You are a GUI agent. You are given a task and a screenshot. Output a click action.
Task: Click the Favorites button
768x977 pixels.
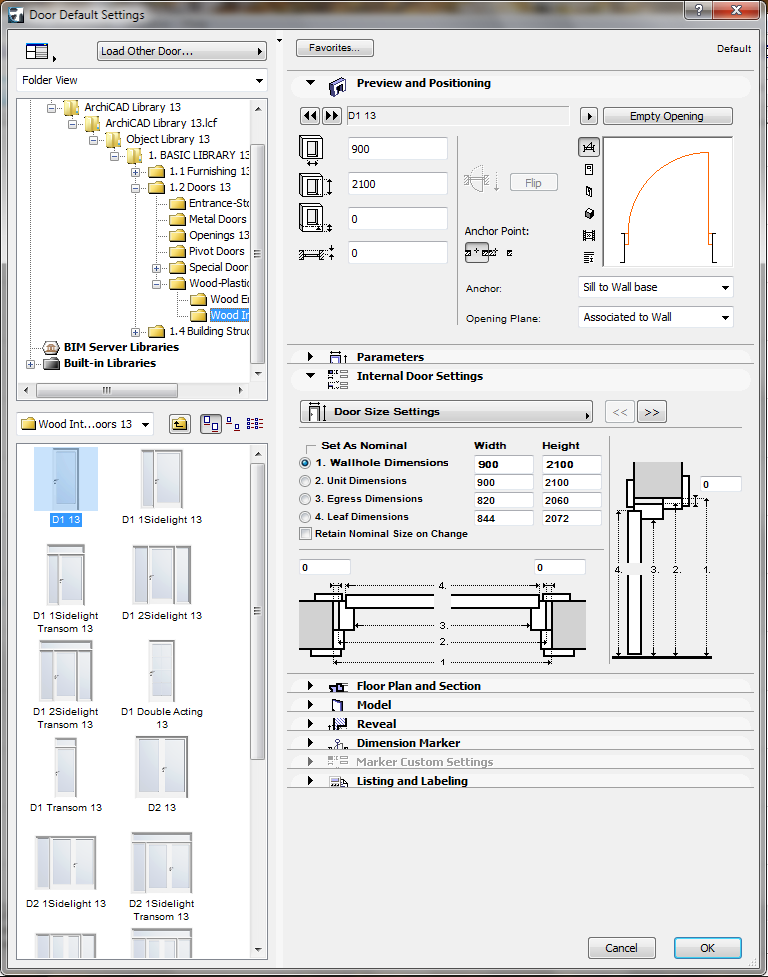click(334, 48)
